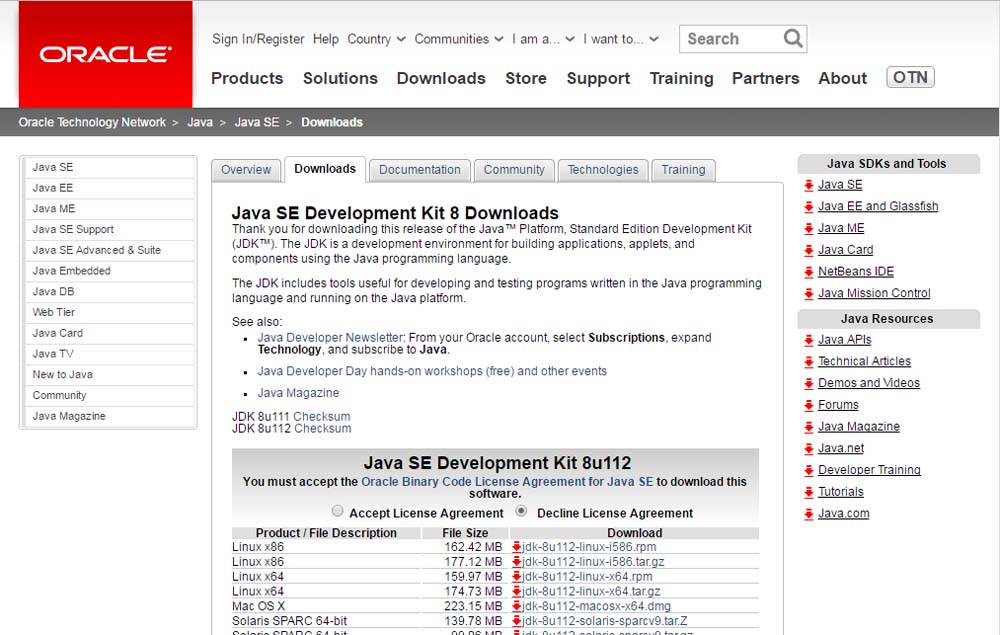The image size is (1000, 635).
Task: Open the Communities dropdown menu
Action: pos(458,39)
